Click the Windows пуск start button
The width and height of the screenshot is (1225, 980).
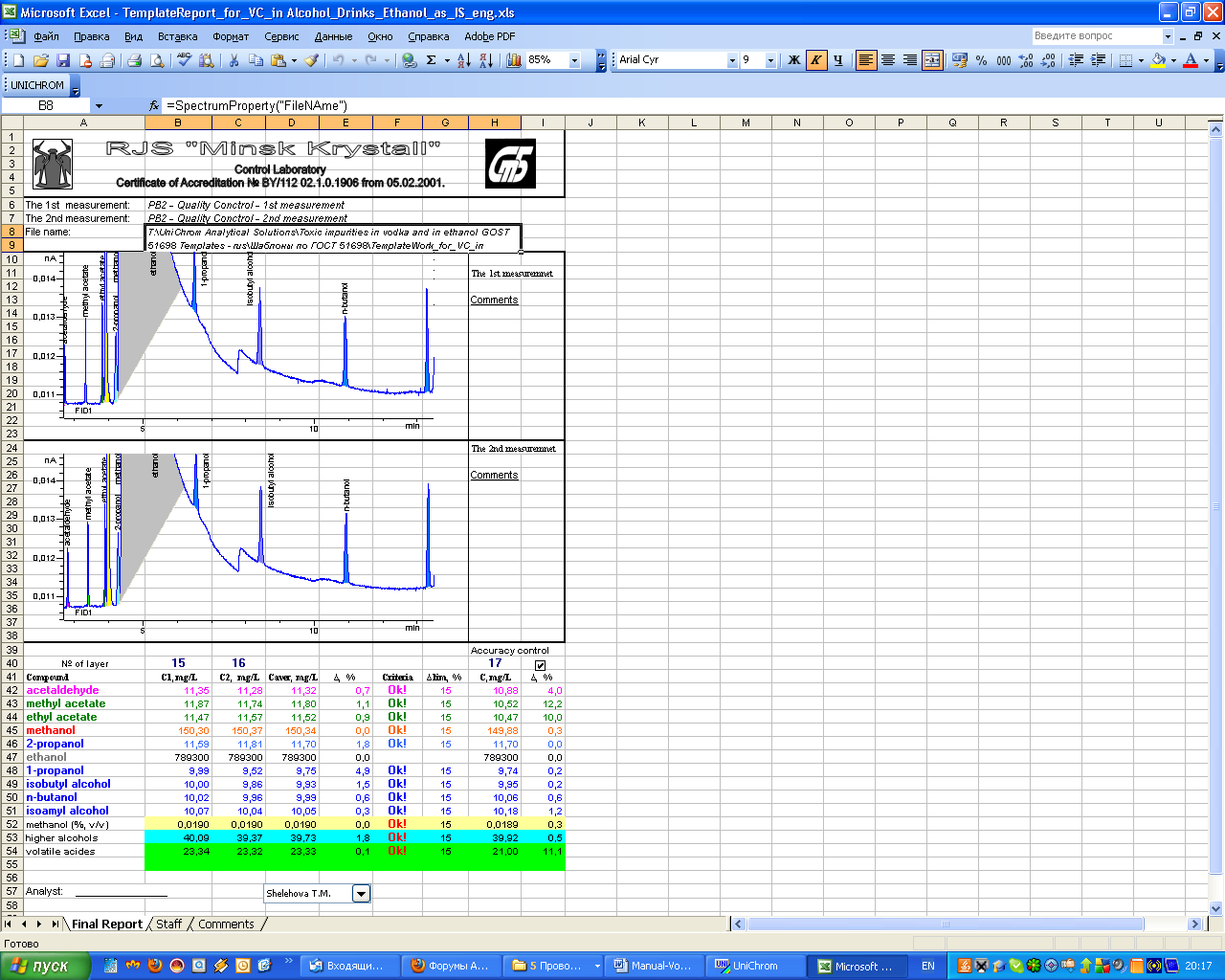pyautogui.click(x=45, y=966)
